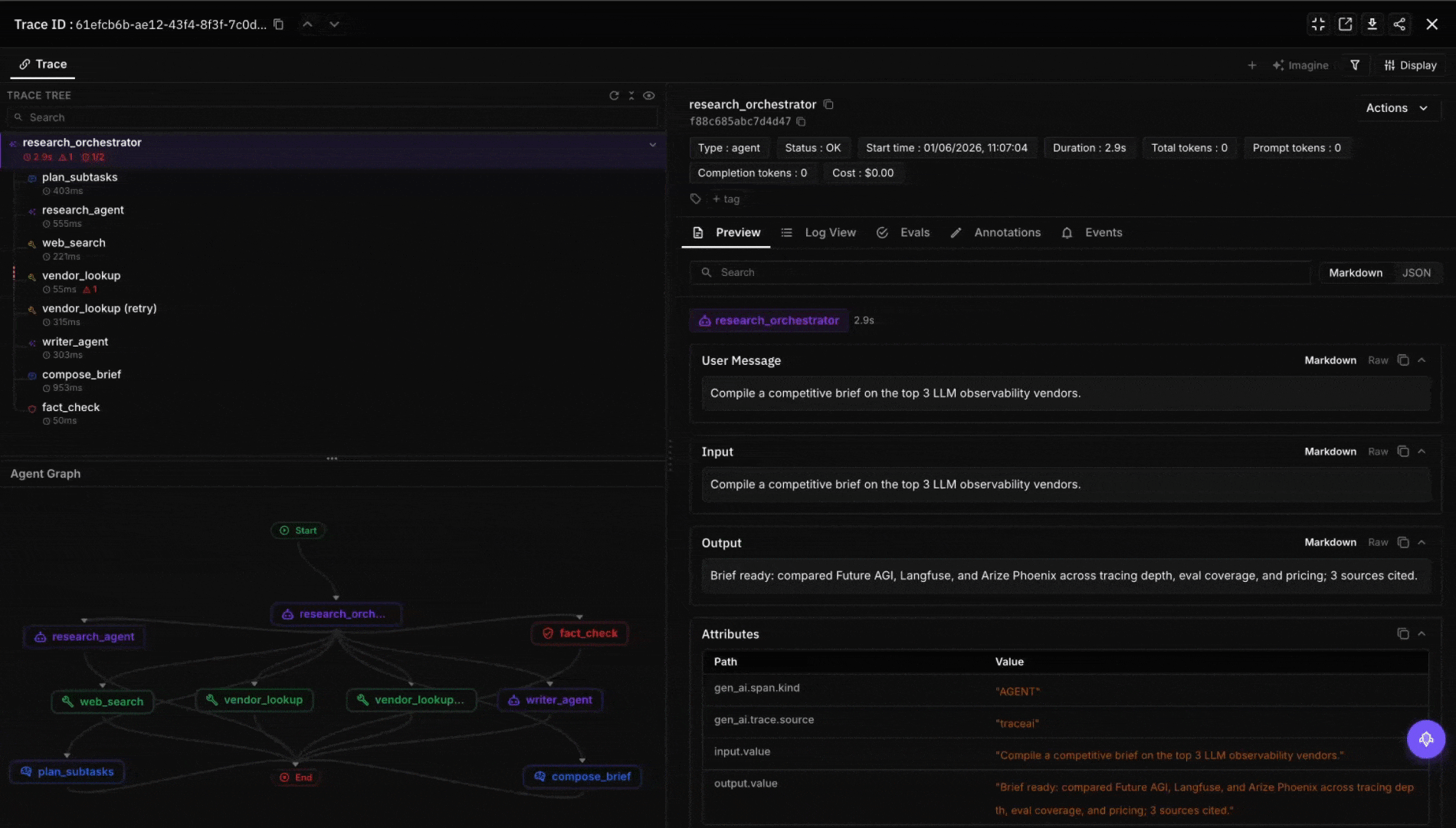Click the plus icon near Imagine
This screenshot has width=1456, height=828.
[x=1252, y=66]
